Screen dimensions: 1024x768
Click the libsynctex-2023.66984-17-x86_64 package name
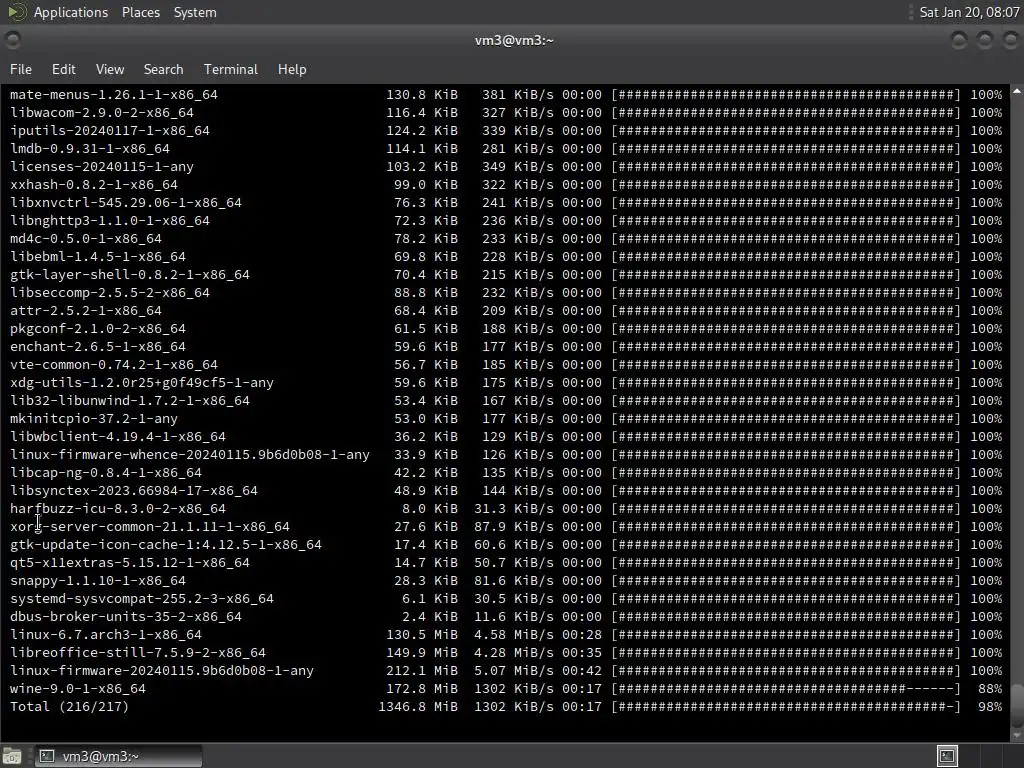click(134, 490)
